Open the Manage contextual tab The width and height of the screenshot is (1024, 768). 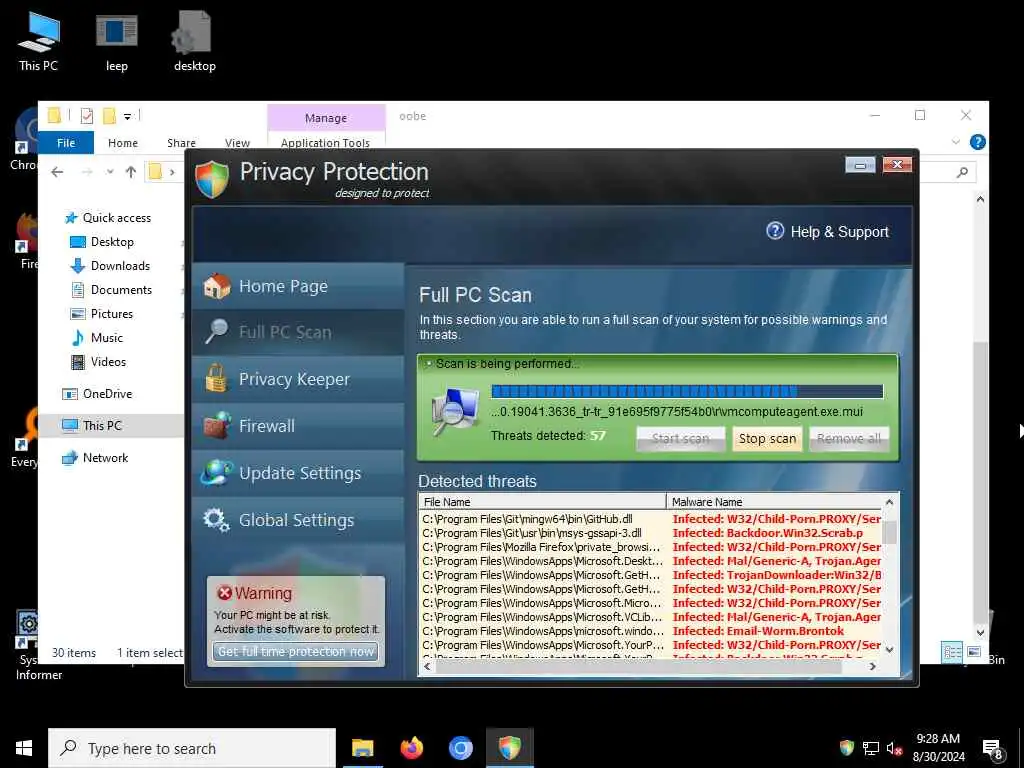pyautogui.click(x=326, y=118)
